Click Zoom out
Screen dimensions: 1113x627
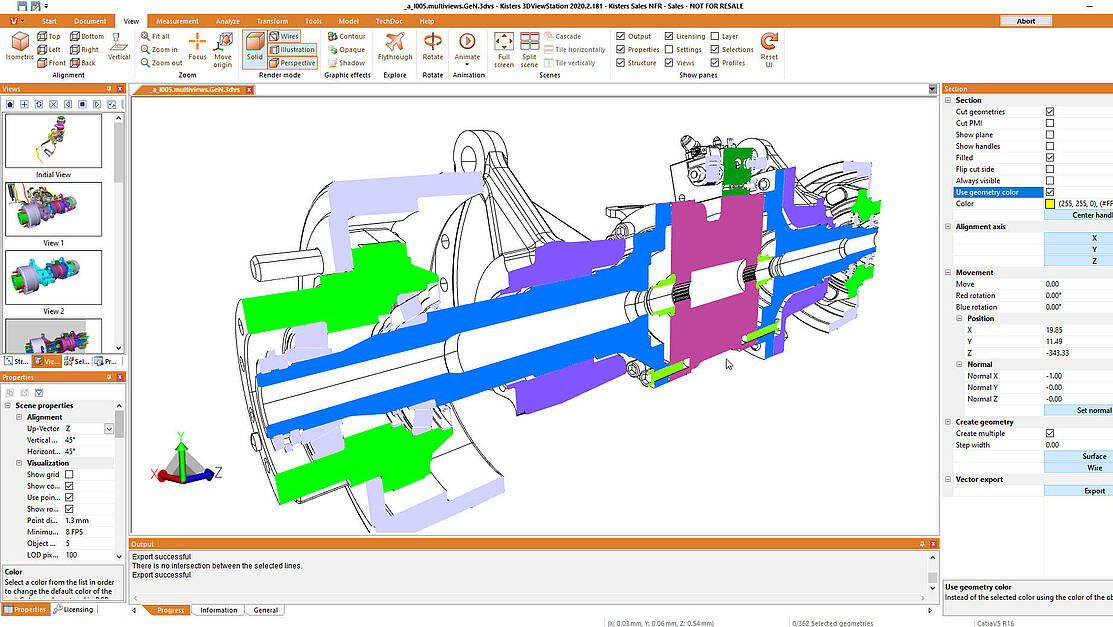[161, 62]
